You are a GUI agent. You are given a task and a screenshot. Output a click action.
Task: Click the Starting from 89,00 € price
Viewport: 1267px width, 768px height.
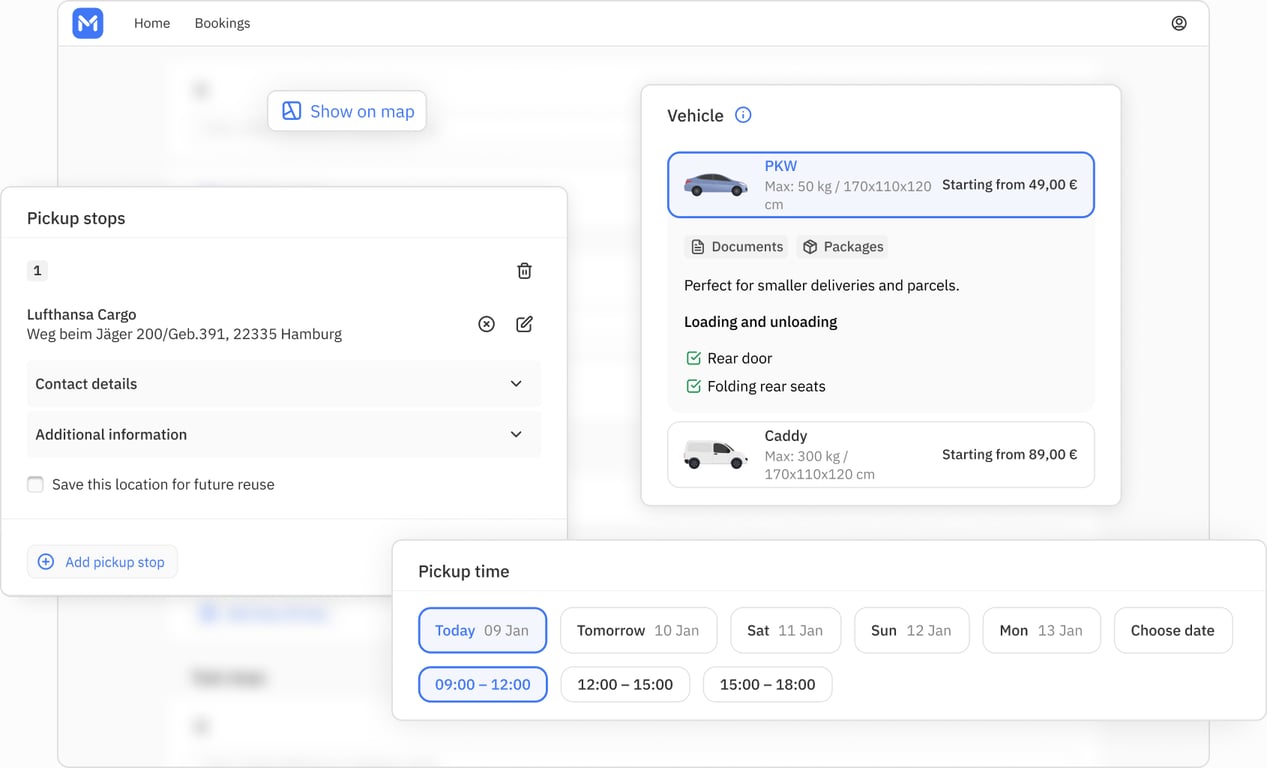click(x=1009, y=455)
